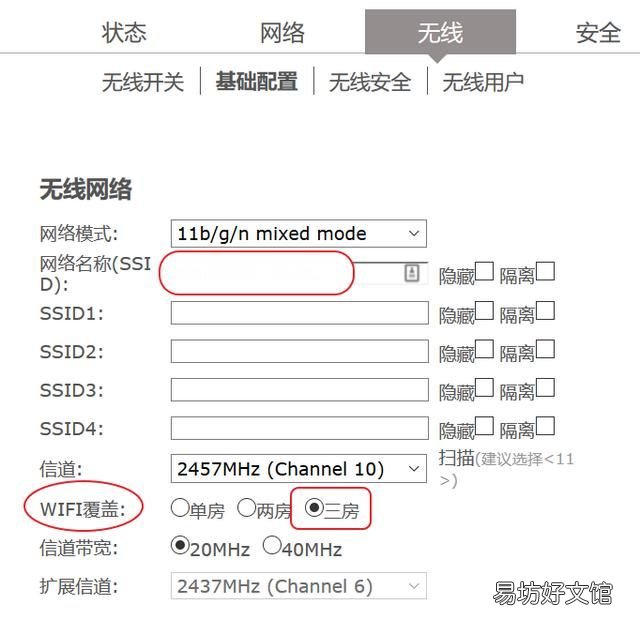Check 隐藏 for the main SSID

click(484, 271)
